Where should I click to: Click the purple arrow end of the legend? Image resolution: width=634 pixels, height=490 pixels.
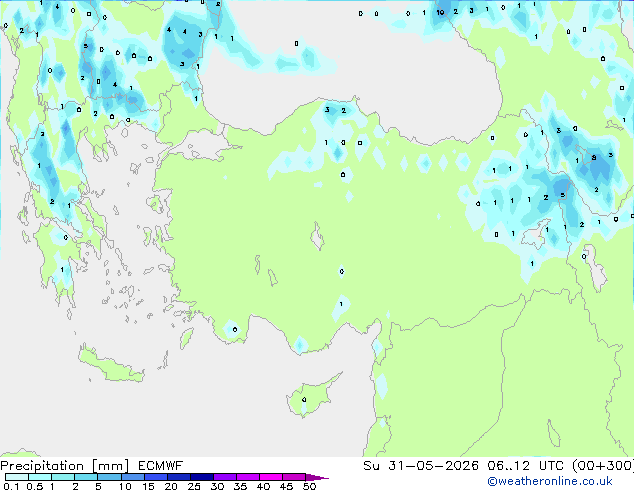pos(317,477)
